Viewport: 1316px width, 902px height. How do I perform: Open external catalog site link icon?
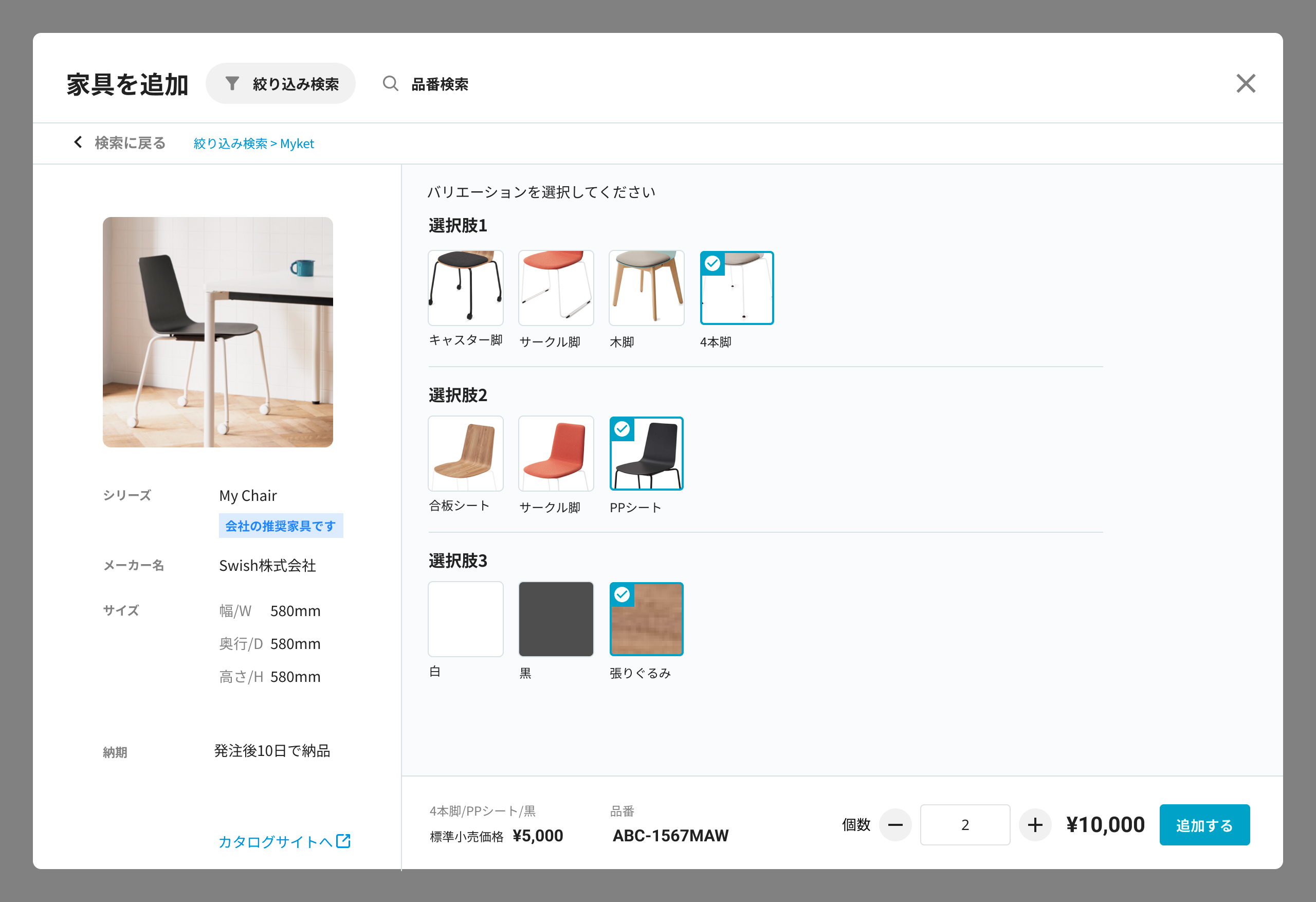point(343,841)
